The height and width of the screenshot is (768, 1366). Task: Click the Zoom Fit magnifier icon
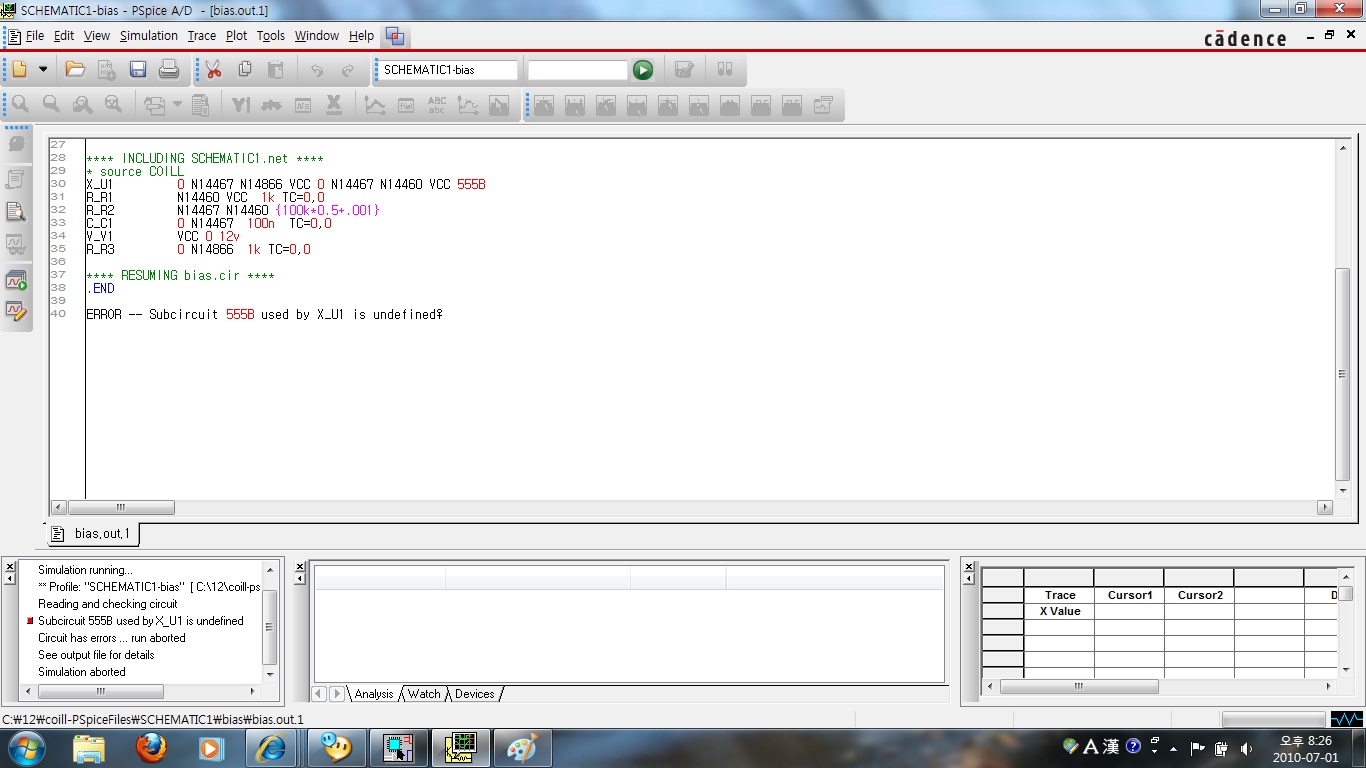click(x=113, y=104)
